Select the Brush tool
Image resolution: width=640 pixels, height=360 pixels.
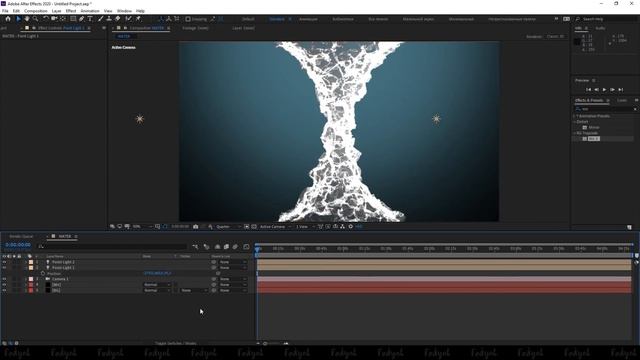click(x=100, y=19)
